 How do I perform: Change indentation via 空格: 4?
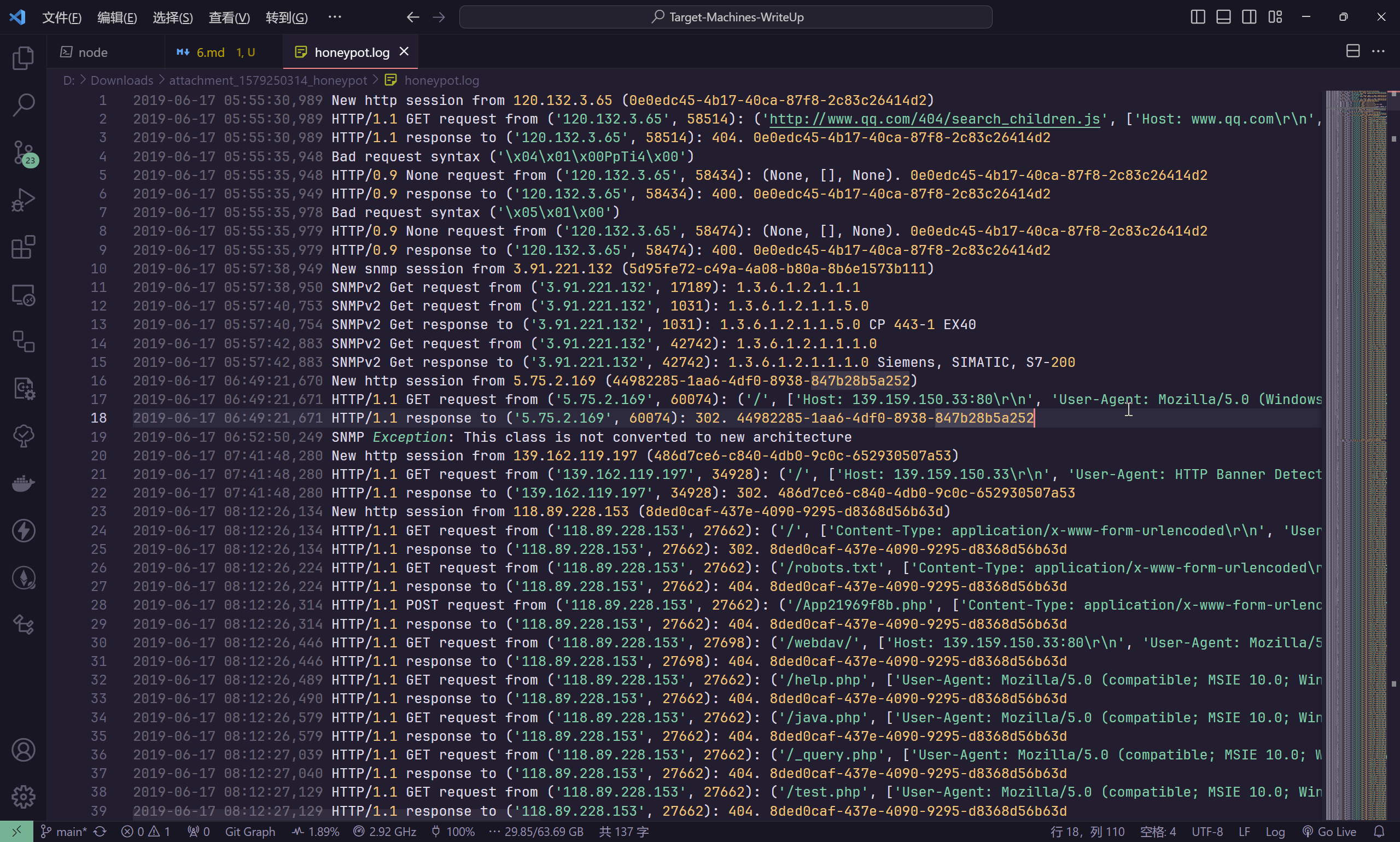[1158, 831]
